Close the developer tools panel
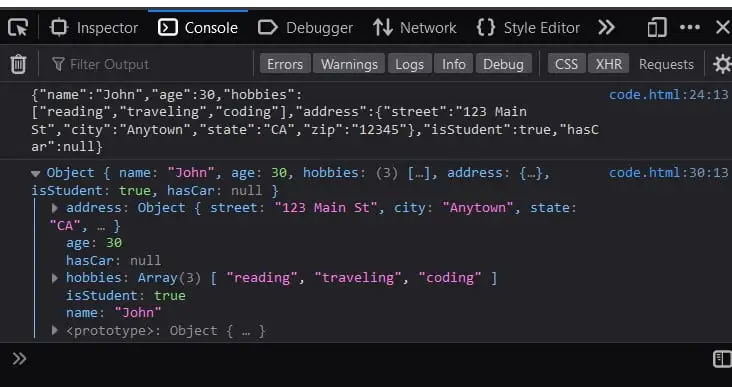The width and height of the screenshot is (732, 387). (x=723, y=28)
